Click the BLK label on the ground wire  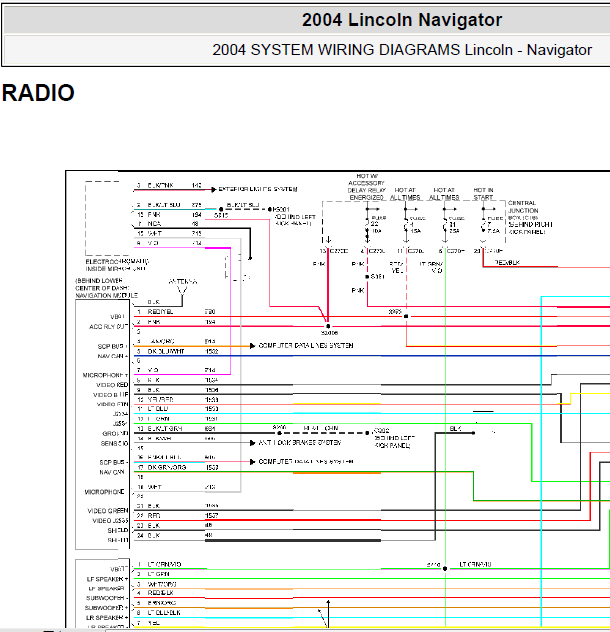click(456, 429)
